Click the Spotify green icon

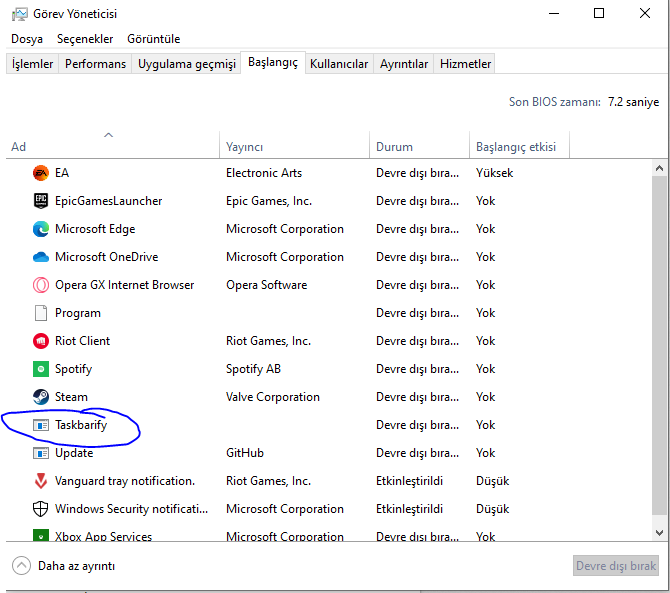[41, 369]
